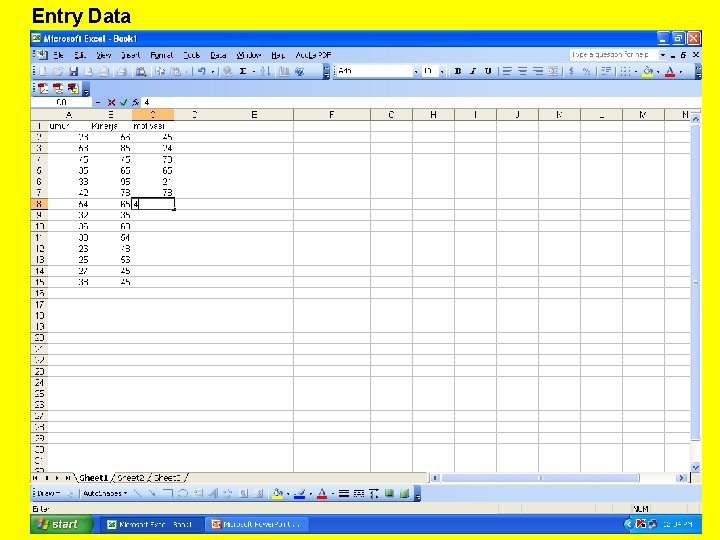Click the Insert Hyperlink icon
Viewport: 720px width, 540px height.
pyautogui.click(x=228, y=72)
